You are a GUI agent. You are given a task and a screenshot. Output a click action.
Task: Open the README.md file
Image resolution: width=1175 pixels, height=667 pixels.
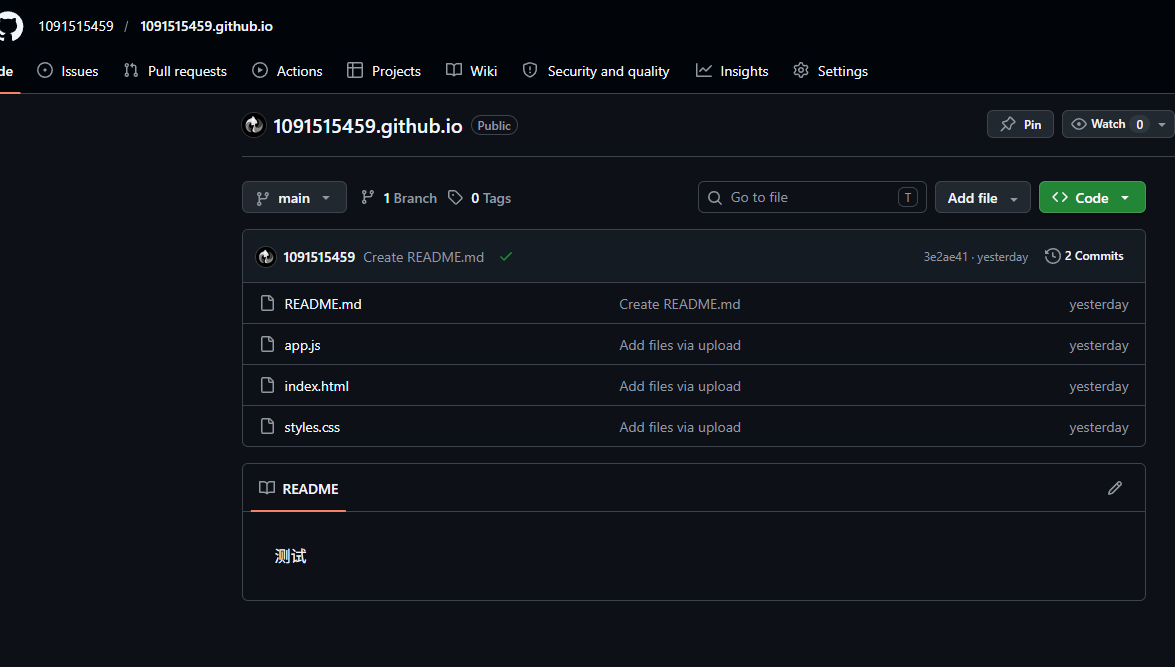click(x=323, y=304)
